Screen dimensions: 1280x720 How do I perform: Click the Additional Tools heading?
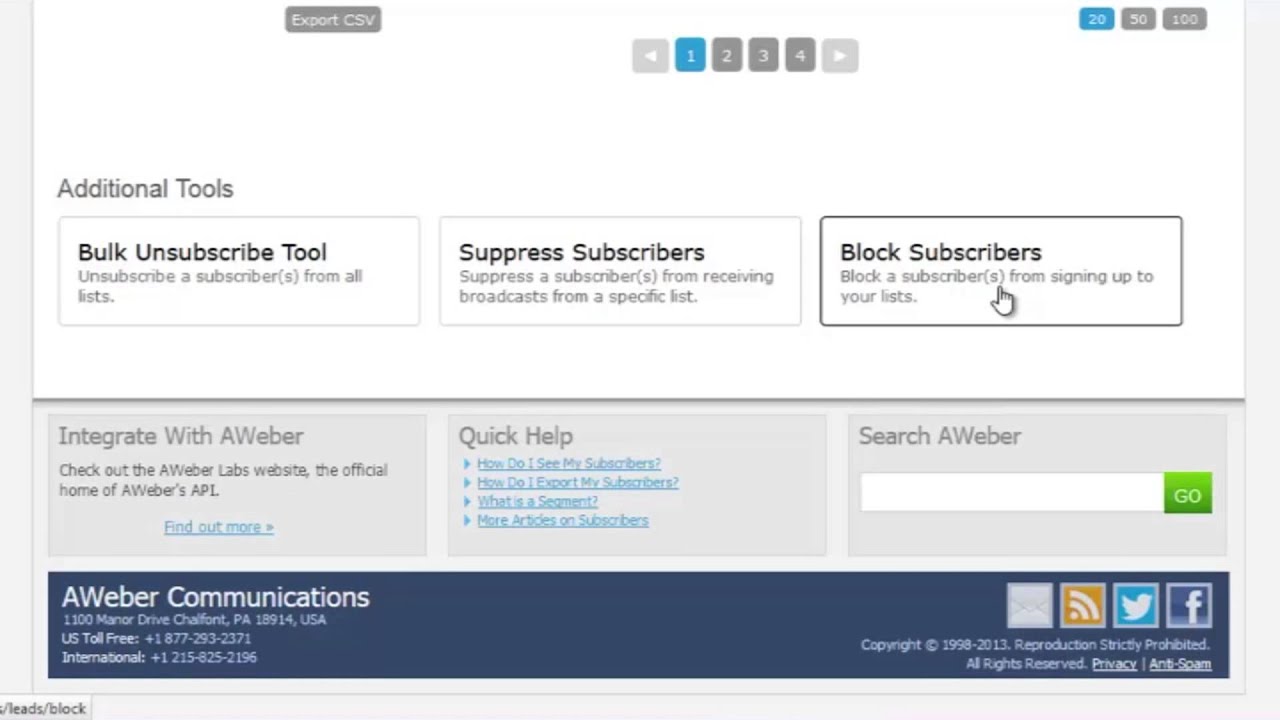(x=145, y=189)
